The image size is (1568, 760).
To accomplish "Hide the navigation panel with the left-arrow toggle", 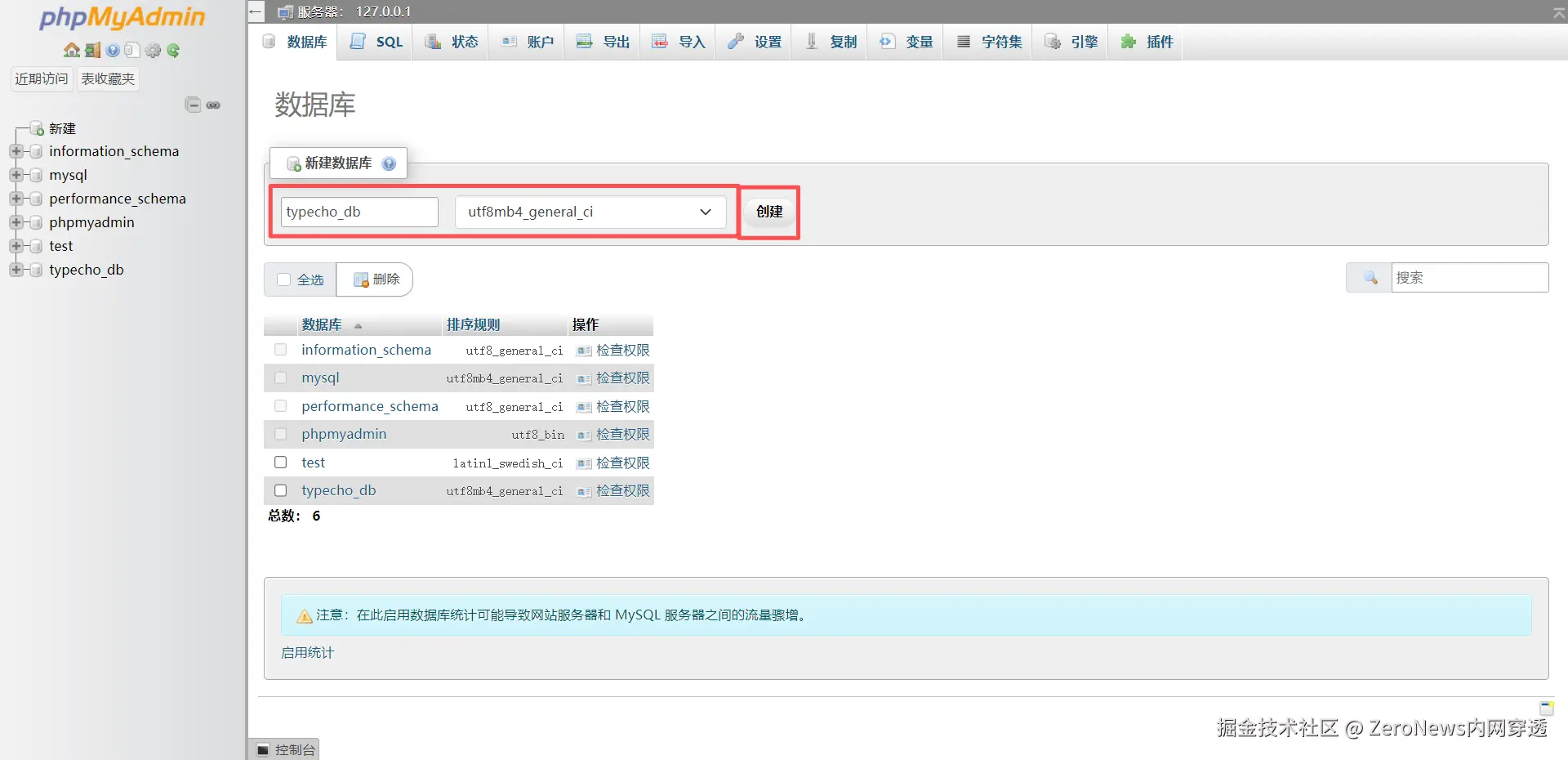I will click(256, 12).
